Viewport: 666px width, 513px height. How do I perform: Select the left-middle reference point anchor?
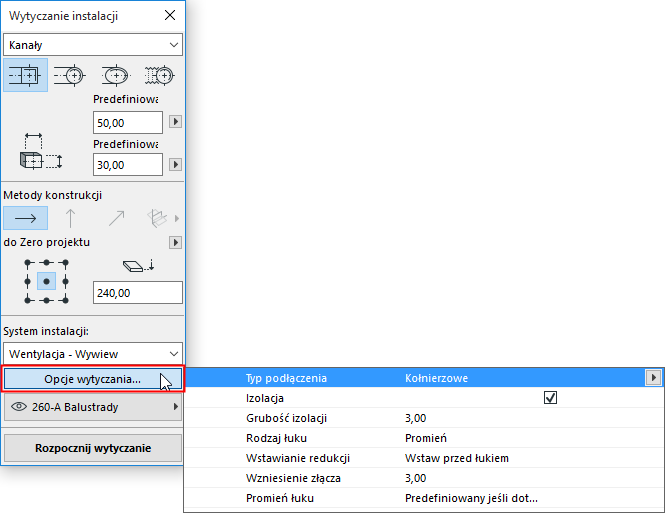coord(28,281)
